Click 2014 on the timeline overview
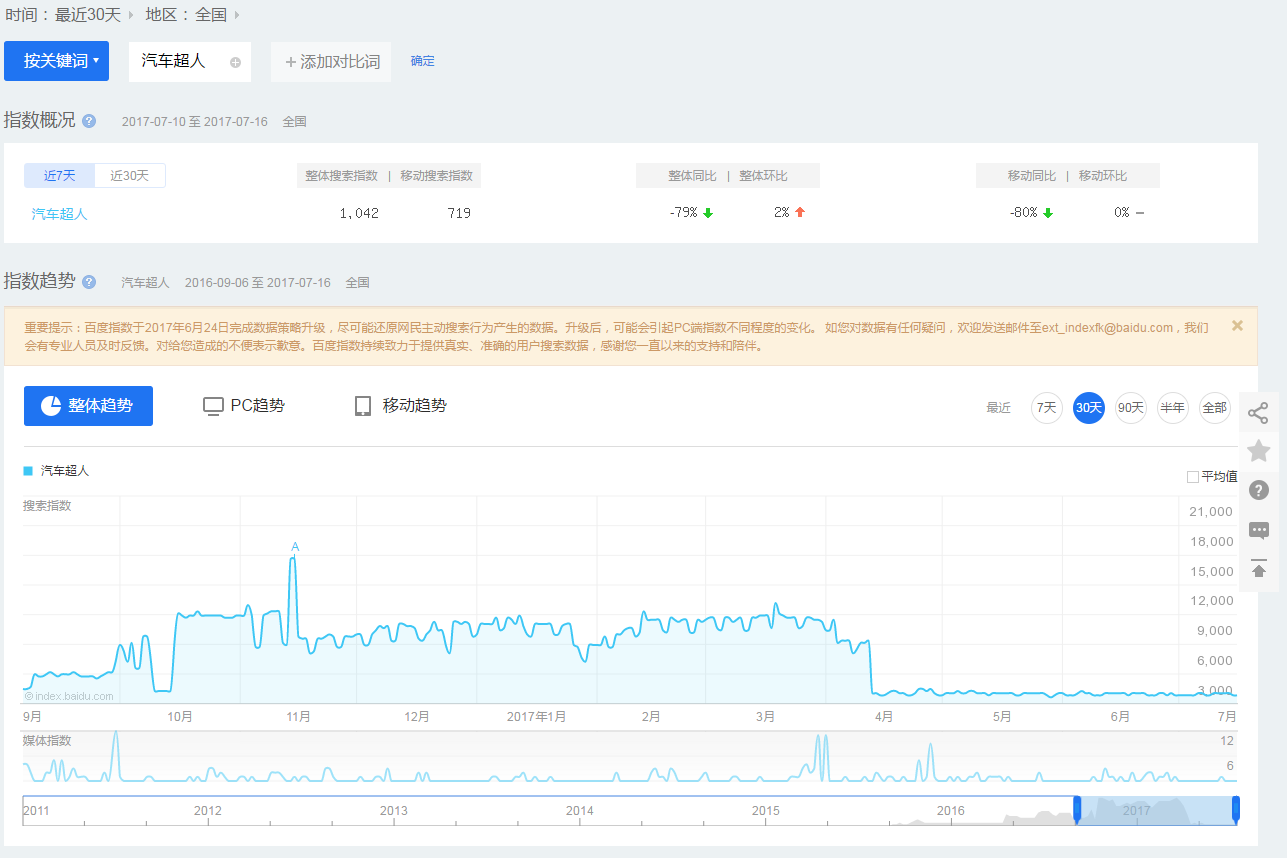This screenshot has width=1287, height=858. [x=579, y=811]
